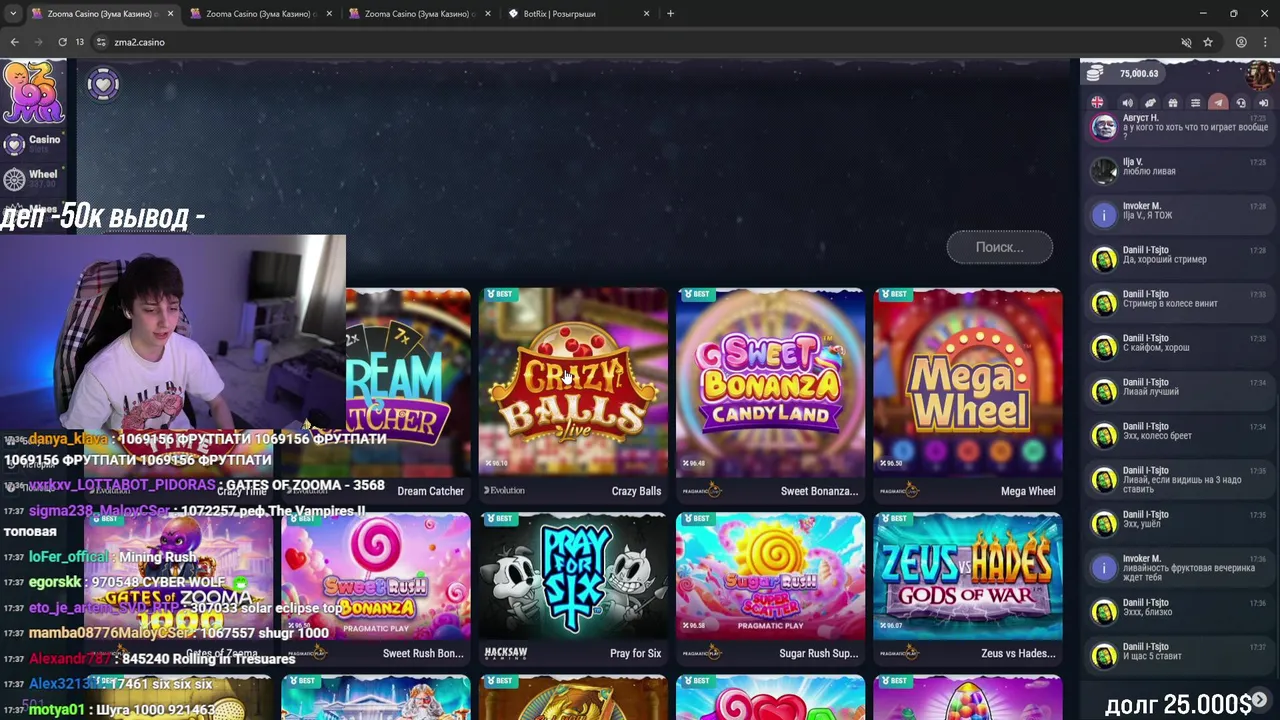
Task: Open the support headset icon
Action: point(1241,103)
